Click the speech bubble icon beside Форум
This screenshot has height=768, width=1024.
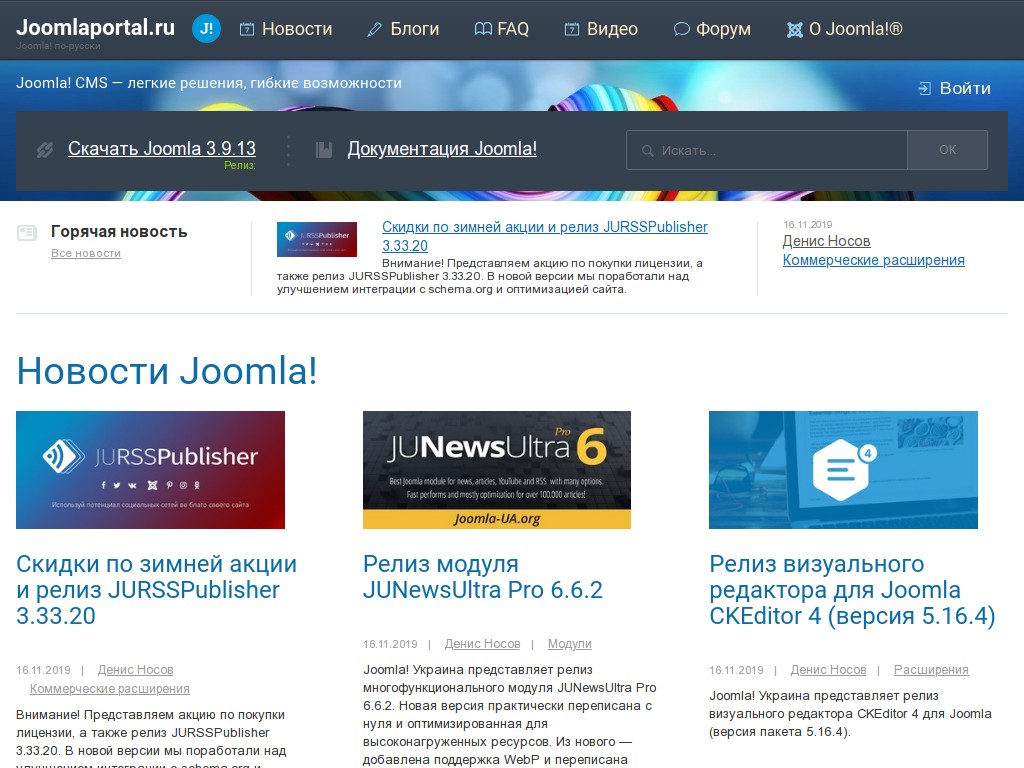click(x=681, y=29)
